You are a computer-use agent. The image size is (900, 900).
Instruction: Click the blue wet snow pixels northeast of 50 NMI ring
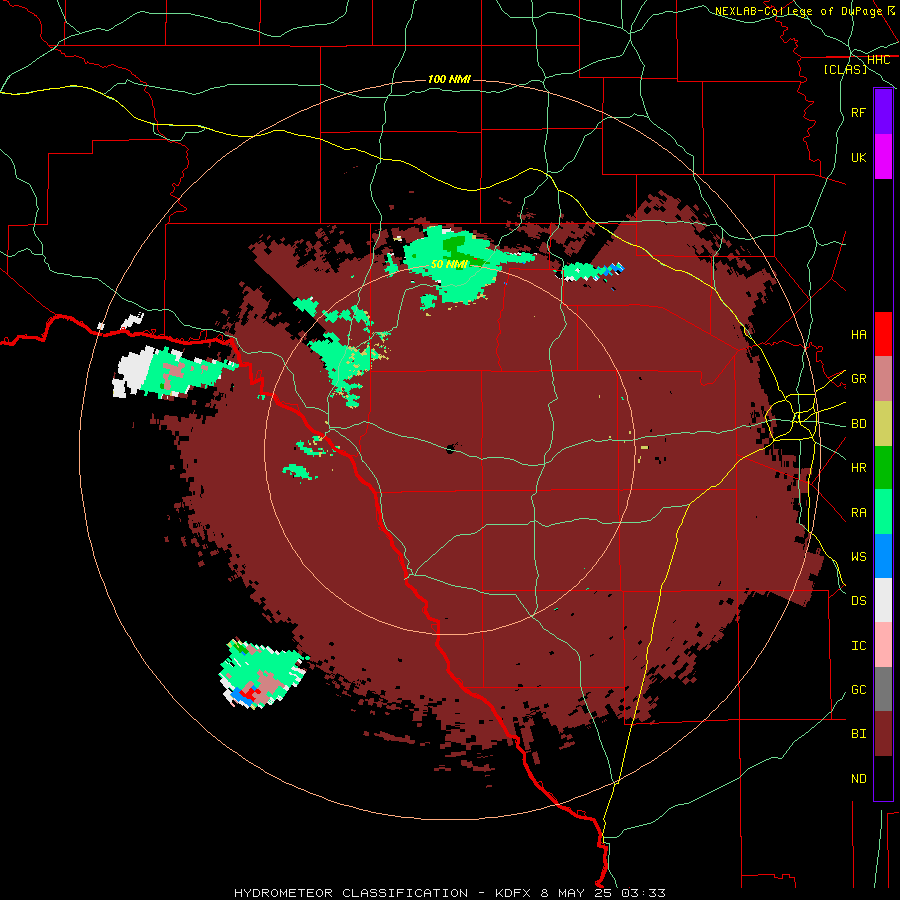point(612,269)
